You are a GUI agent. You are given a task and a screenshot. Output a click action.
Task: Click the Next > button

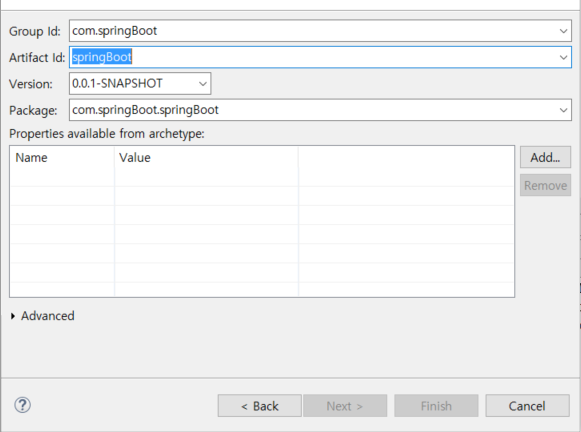click(345, 406)
